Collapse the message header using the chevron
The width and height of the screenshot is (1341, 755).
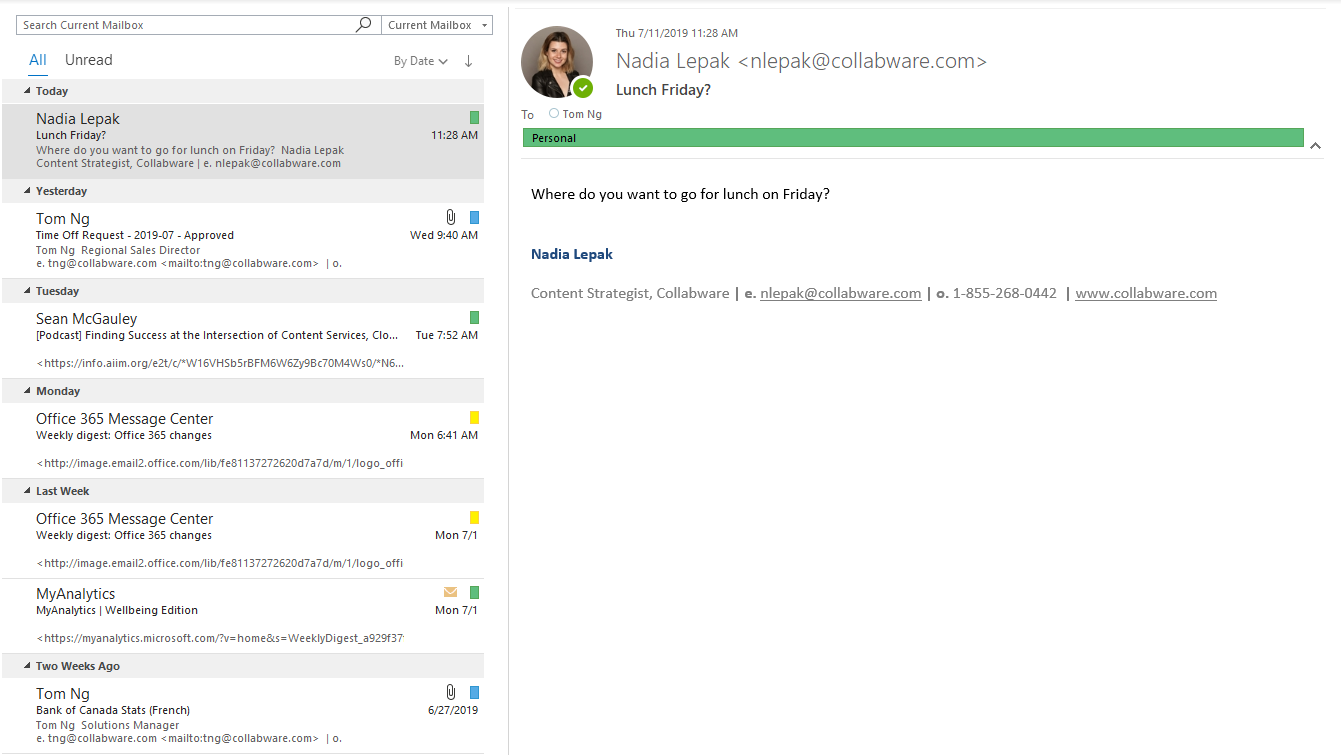(x=1315, y=145)
